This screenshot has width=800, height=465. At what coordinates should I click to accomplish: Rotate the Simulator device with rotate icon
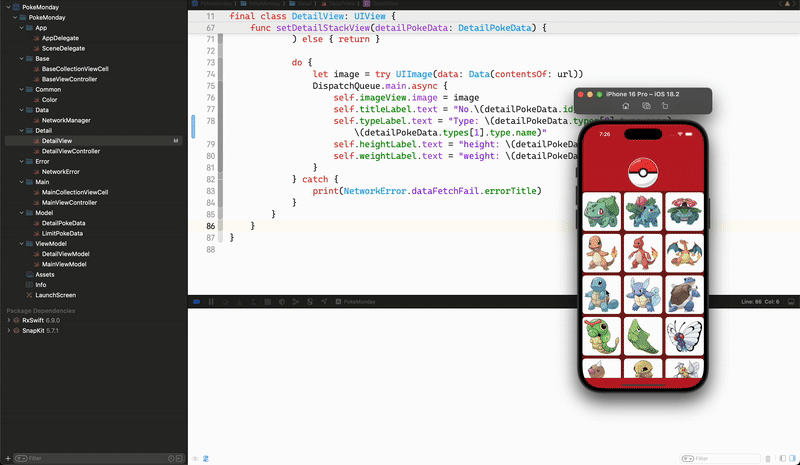coord(665,106)
